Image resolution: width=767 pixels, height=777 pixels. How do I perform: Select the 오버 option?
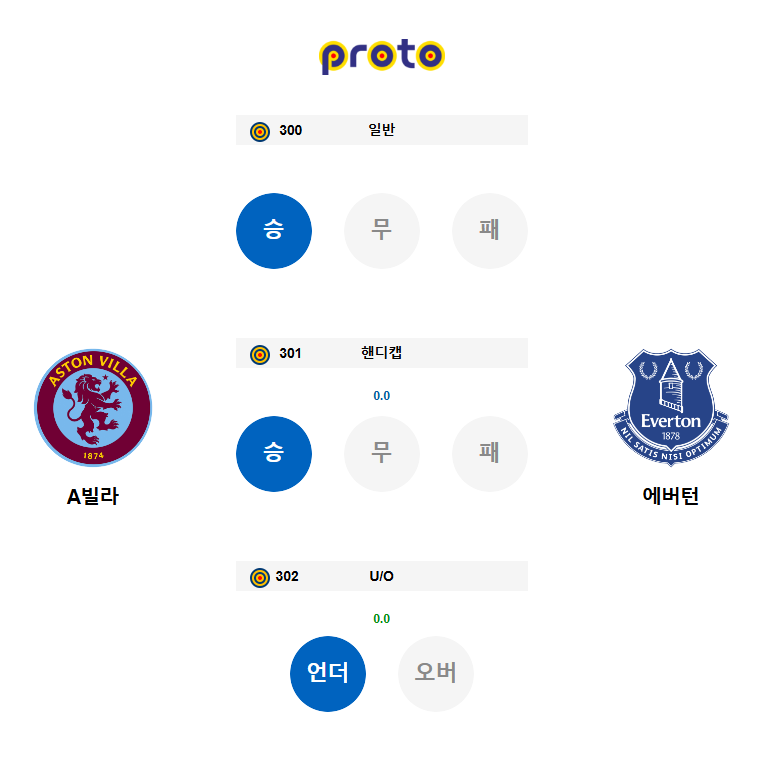[x=436, y=674]
